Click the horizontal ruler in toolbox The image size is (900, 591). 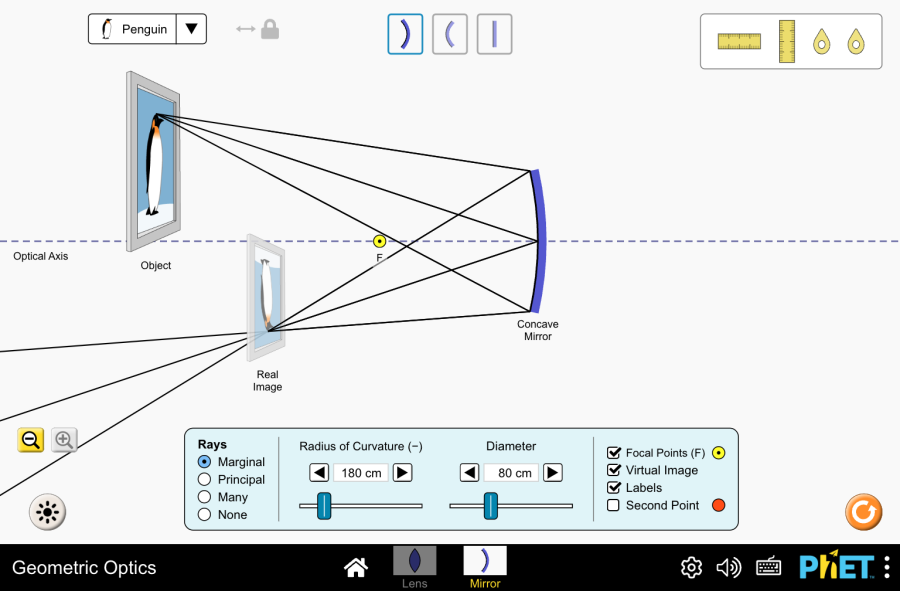coord(739,41)
